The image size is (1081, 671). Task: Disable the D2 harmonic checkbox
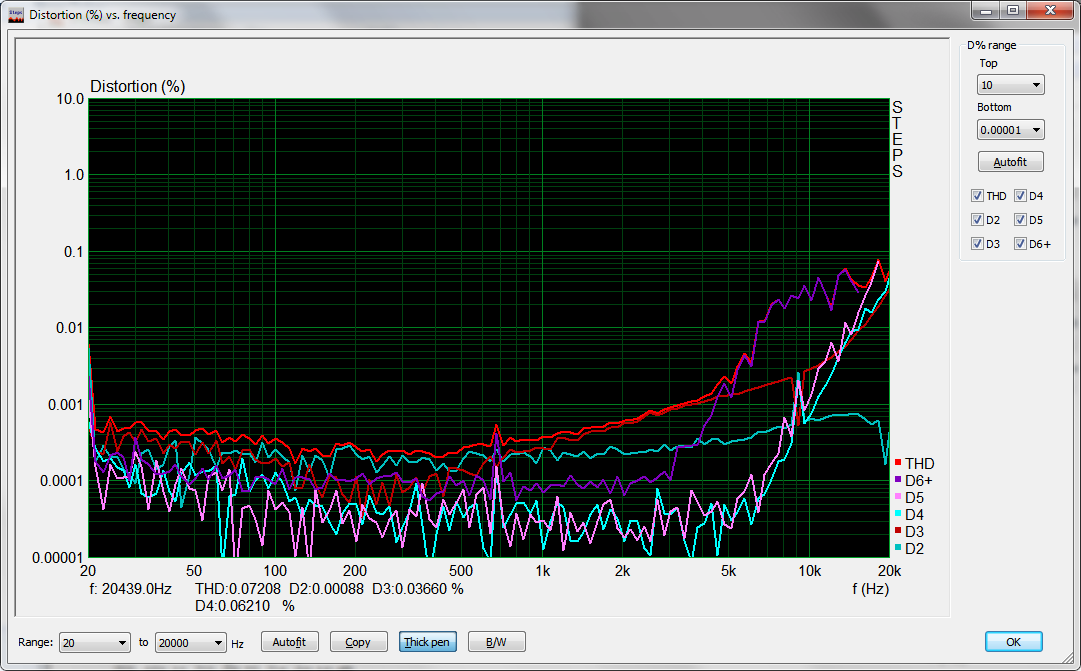coord(977,220)
